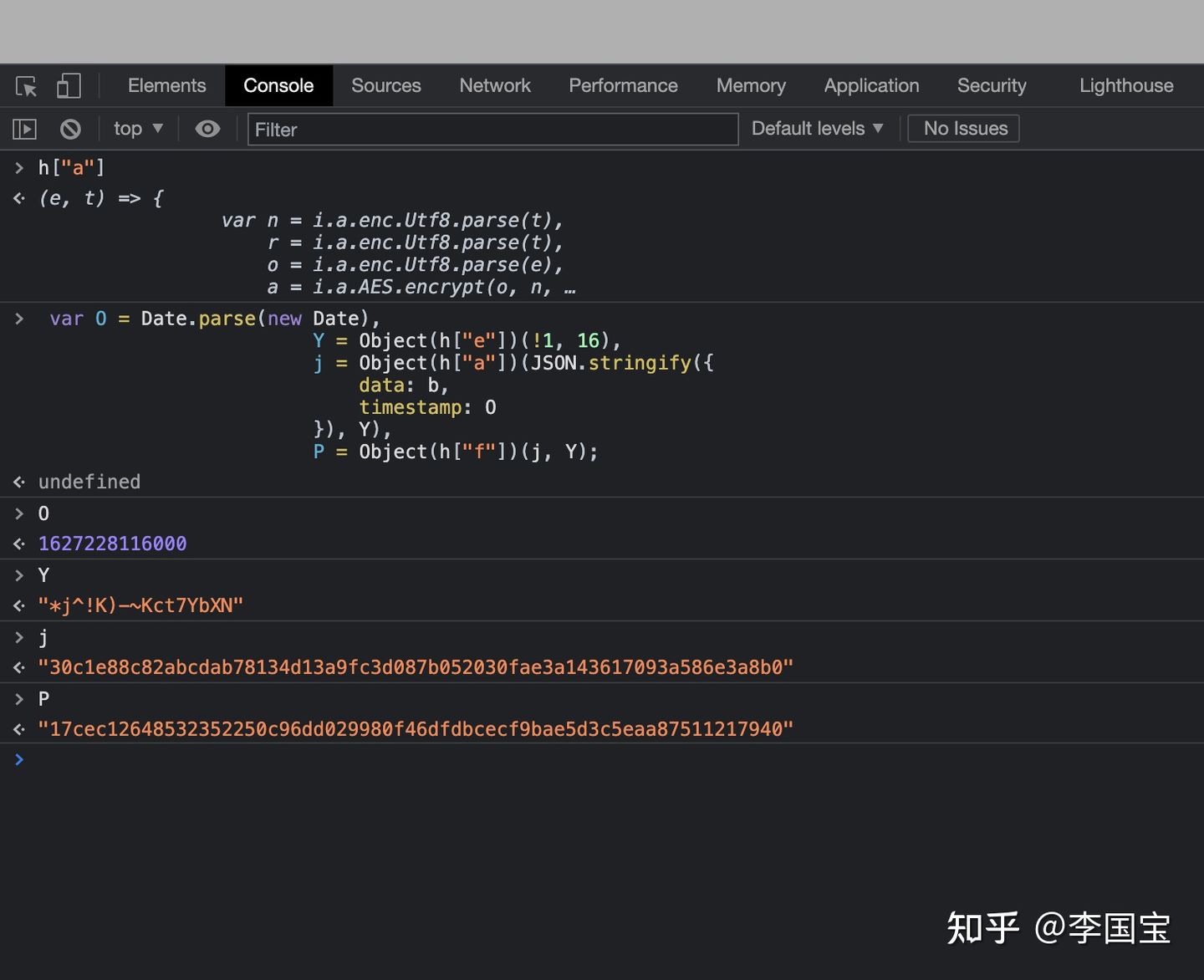Switch to the Security tab

click(992, 86)
